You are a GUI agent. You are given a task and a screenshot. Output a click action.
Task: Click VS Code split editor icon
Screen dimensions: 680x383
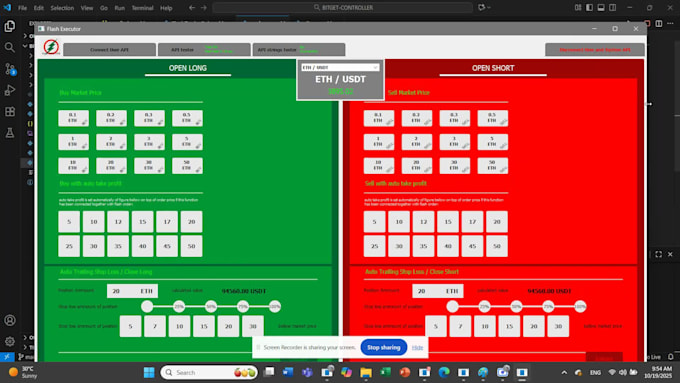[x=659, y=23]
